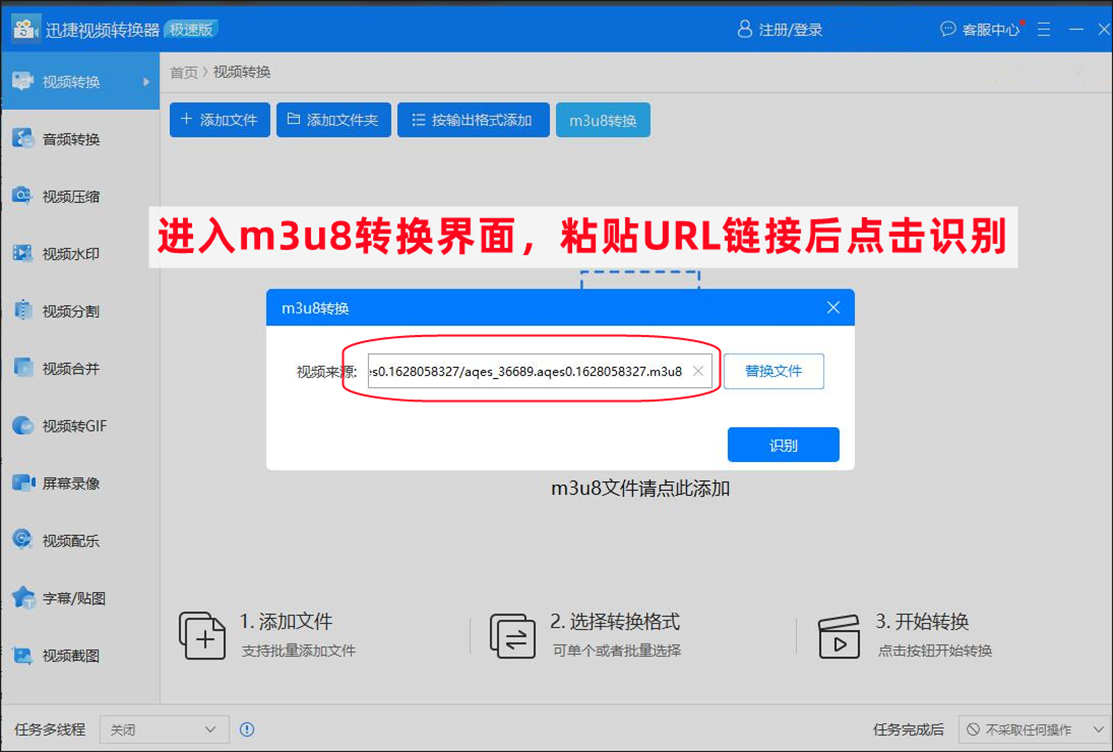The height and width of the screenshot is (752, 1113).
Task: Expand the 按输出格式添加 options
Action: (x=473, y=119)
